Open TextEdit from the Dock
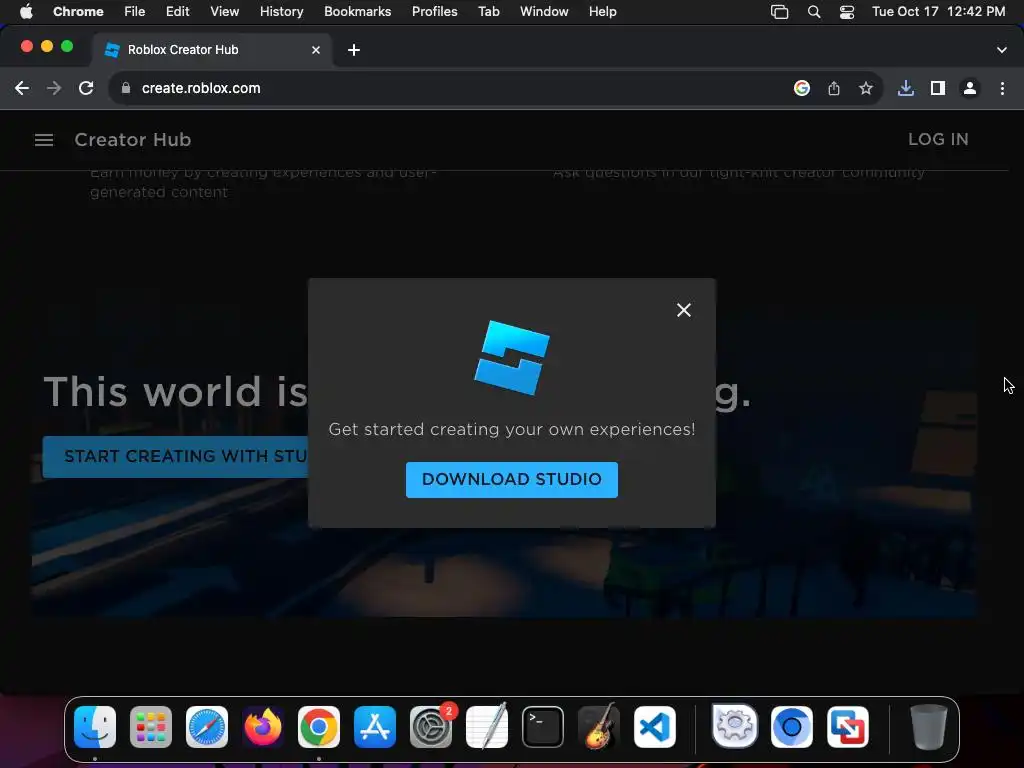The height and width of the screenshot is (768, 1024). pyautogui.click(x=487, y=727)
